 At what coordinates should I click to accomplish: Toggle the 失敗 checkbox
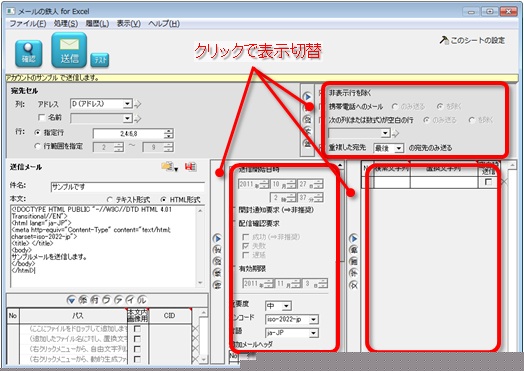tap(246, 246)
